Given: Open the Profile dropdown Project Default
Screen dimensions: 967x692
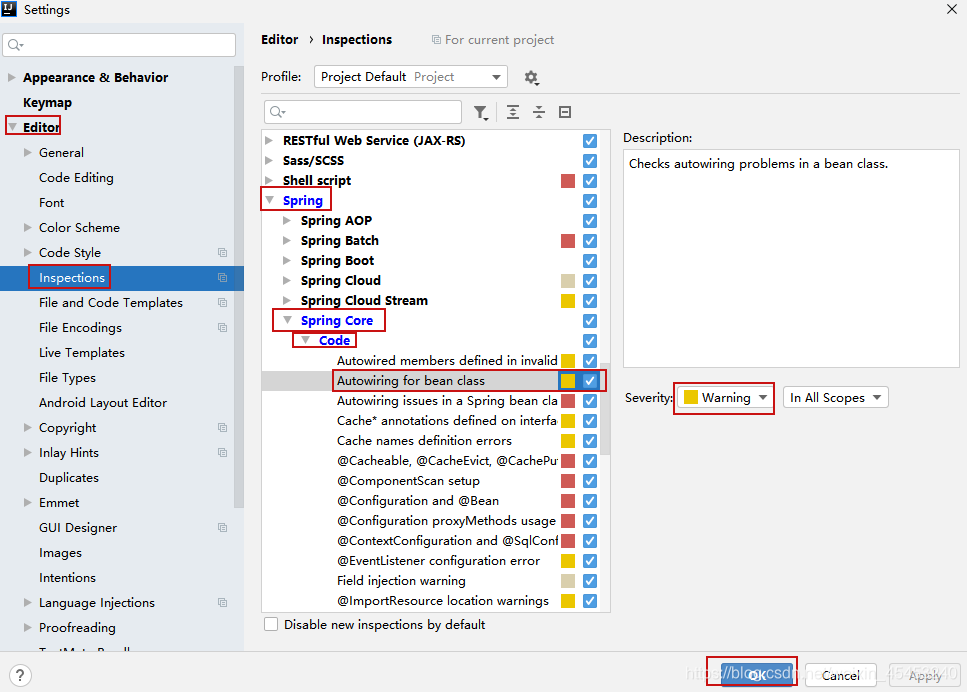Looking at the screenshot, I should [x=411, y=77].
